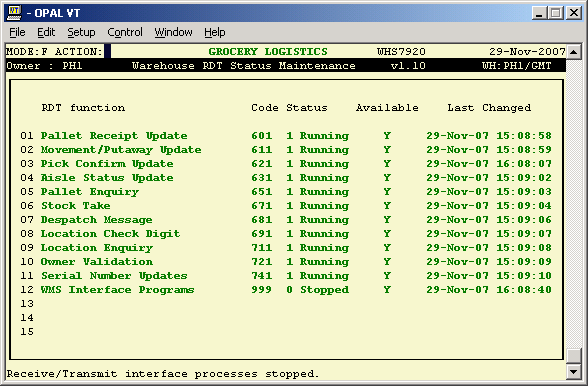Click the 29-Nov-2007 header date

tap(527, 51)
